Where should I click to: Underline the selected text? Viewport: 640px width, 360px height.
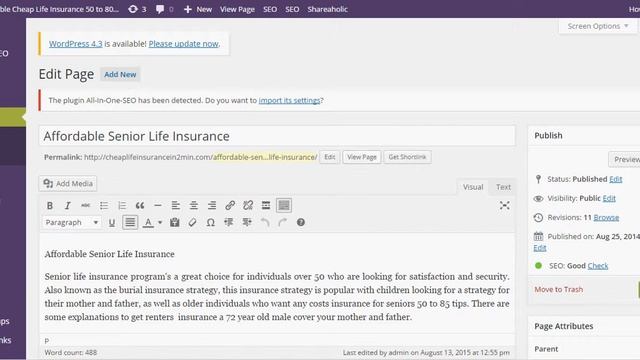point(111,222)
